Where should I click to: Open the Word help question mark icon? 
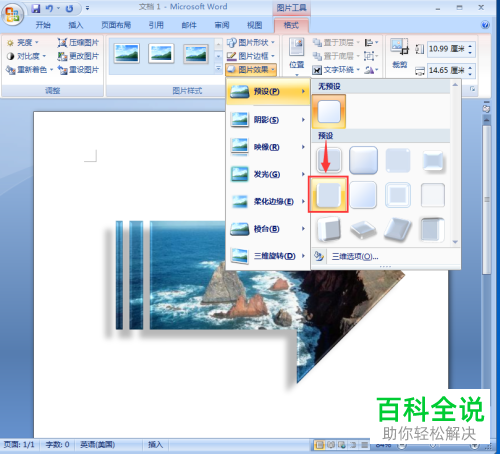(485, 25)
